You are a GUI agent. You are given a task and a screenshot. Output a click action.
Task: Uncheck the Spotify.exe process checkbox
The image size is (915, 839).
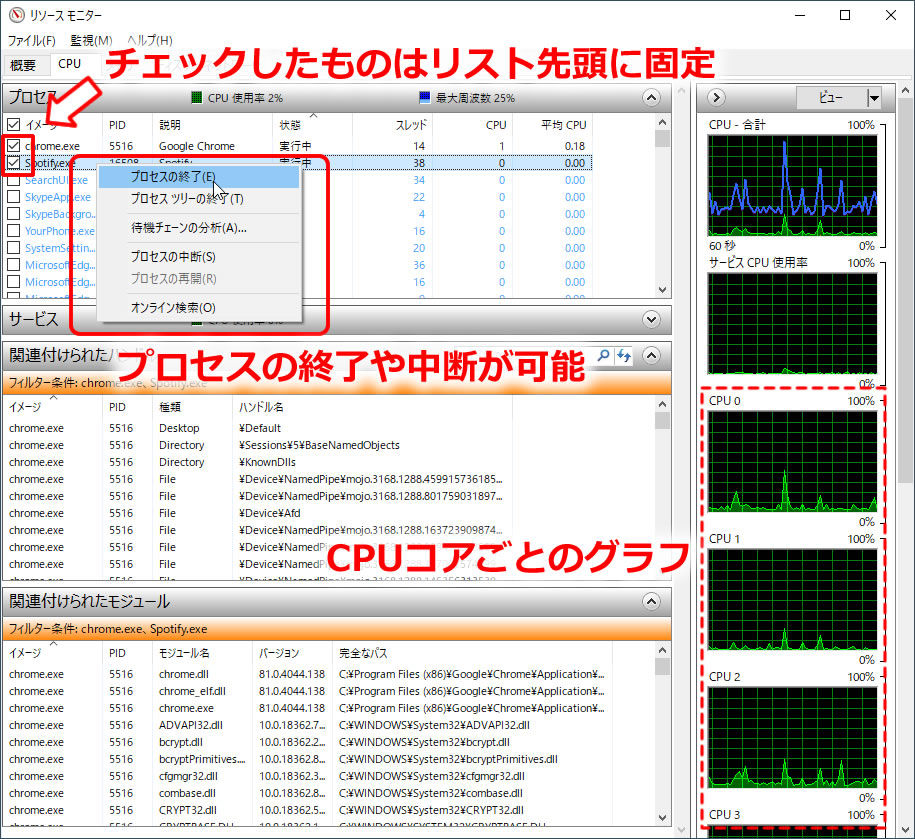[13, 163]
